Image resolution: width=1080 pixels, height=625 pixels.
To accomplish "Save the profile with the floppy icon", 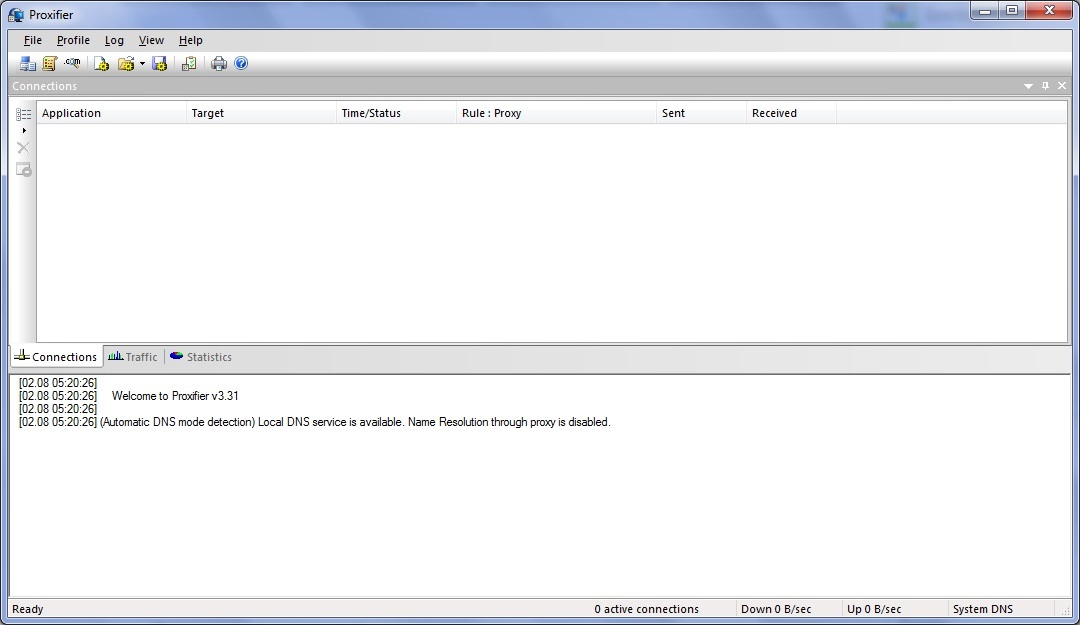I will (160, 64).
